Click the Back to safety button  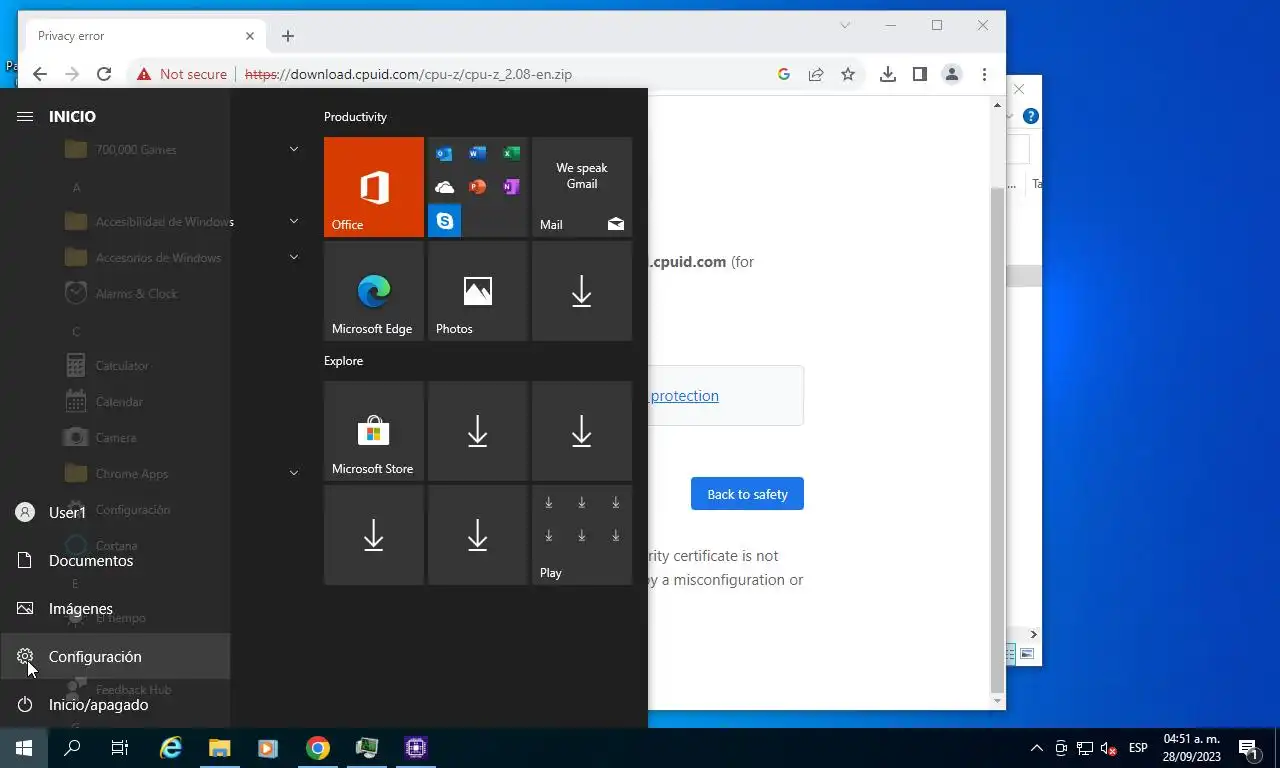point(747,494)
